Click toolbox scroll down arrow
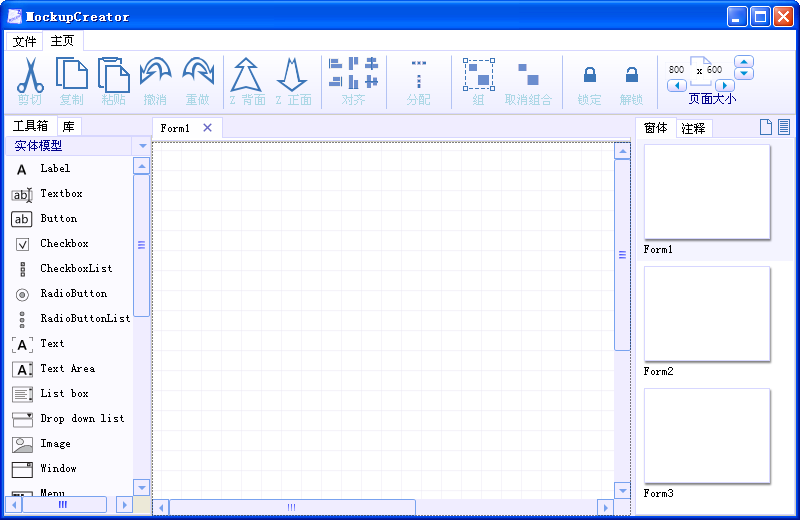Viewport: 800px width, 520px height. point(141,487)
